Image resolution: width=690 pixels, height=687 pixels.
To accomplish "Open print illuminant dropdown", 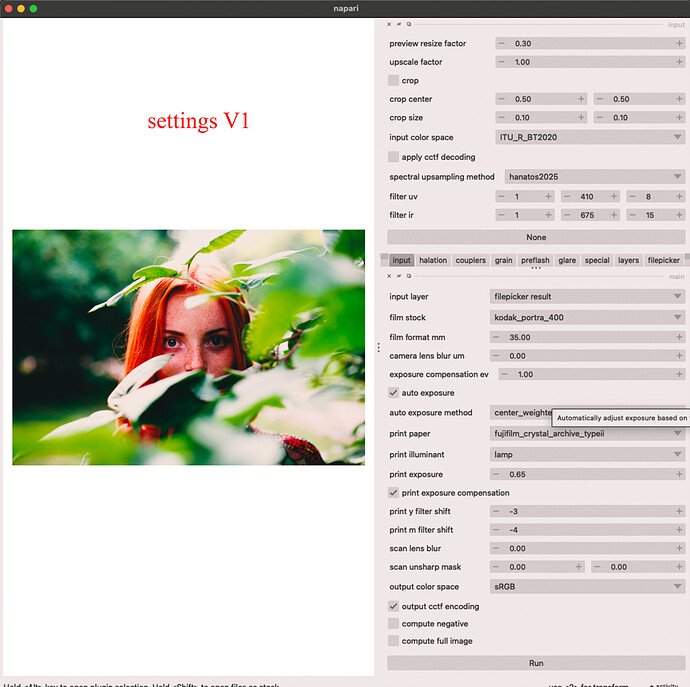I will coord(587,454).
